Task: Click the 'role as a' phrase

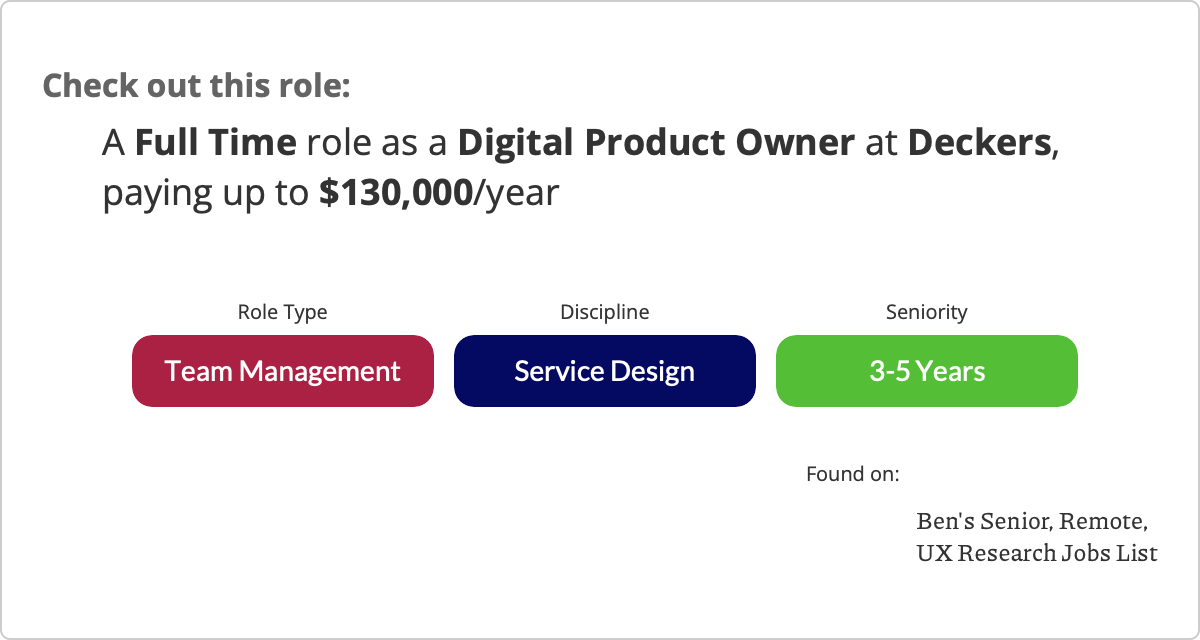Action: (x=377, y=144)
